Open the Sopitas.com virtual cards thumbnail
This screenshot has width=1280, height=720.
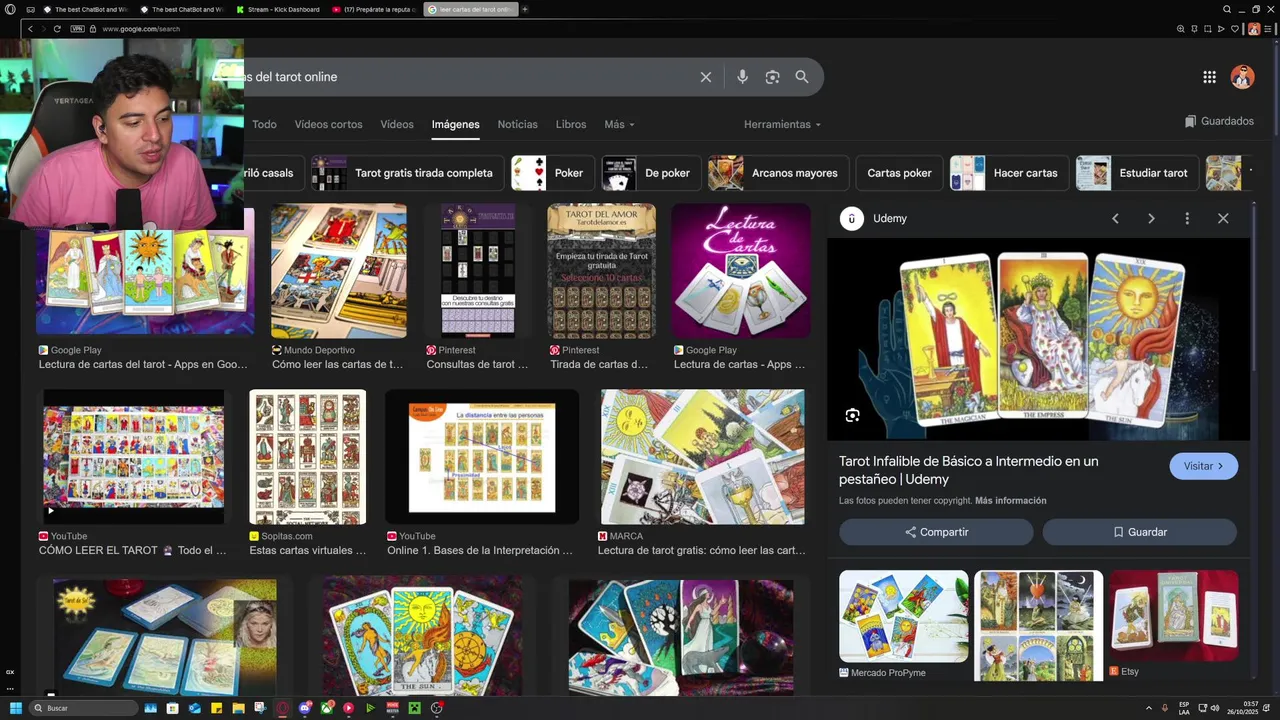pyautogui.click(x=308, y=457)
